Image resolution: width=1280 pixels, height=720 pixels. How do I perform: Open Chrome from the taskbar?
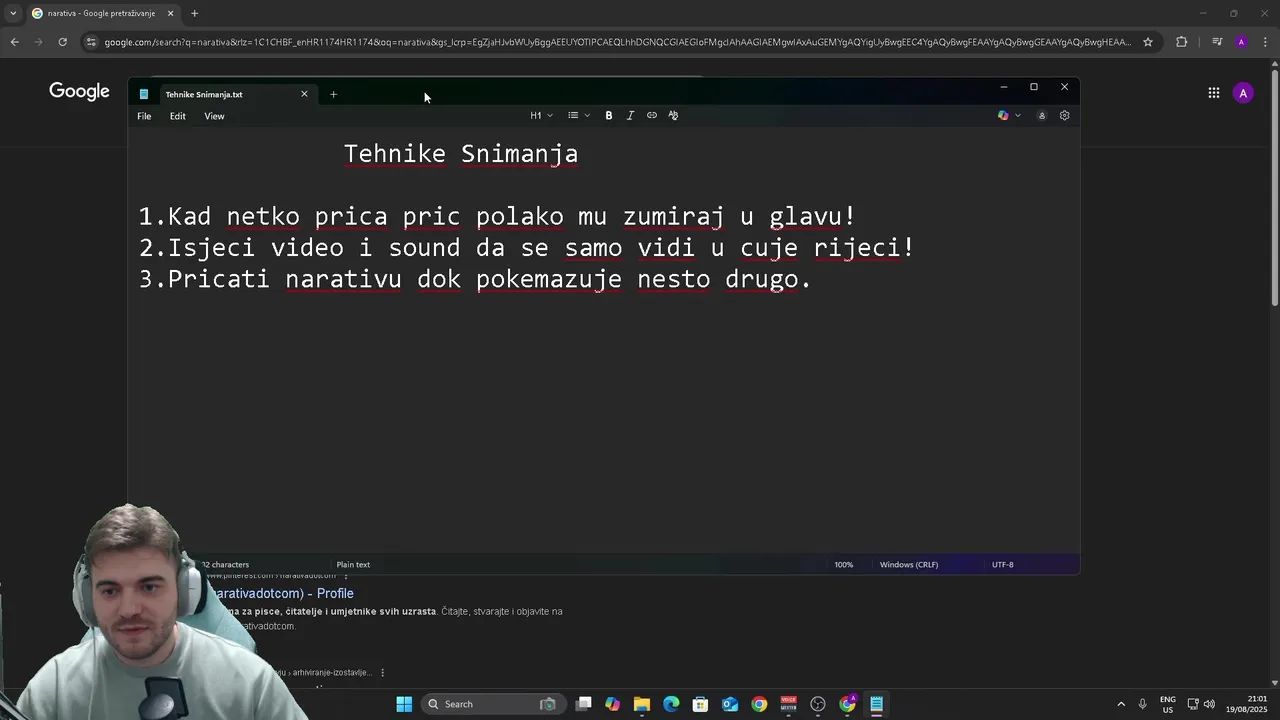[x=759, y=704]
